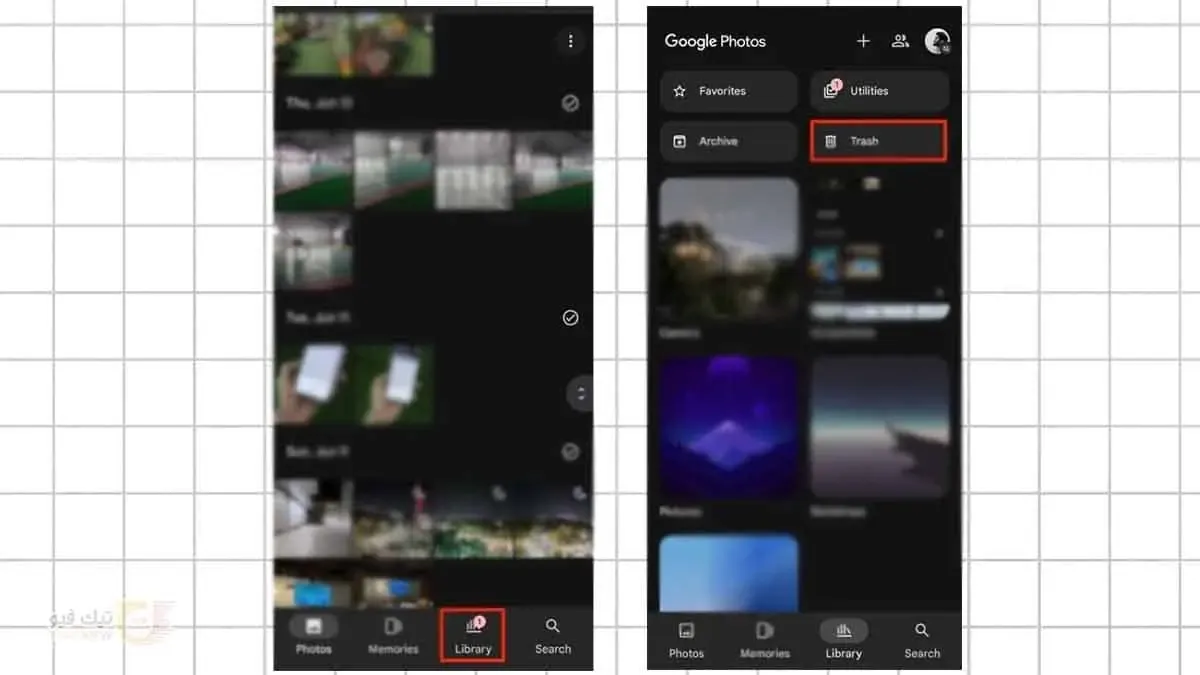Open the Utilities button
The height and width of the screenshot is (675, 1200).
point(879,91)
